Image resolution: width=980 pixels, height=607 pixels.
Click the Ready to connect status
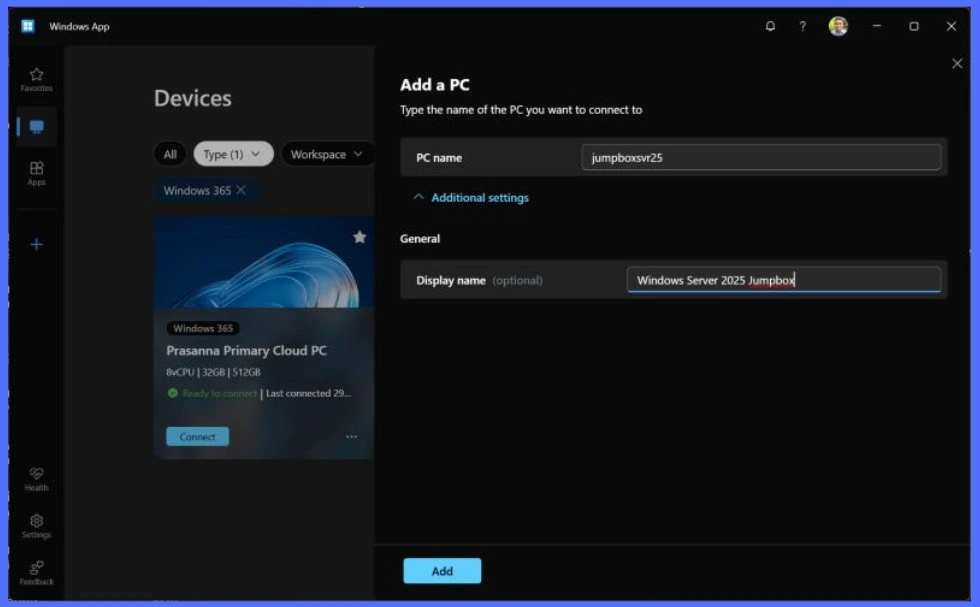[212, 393]
